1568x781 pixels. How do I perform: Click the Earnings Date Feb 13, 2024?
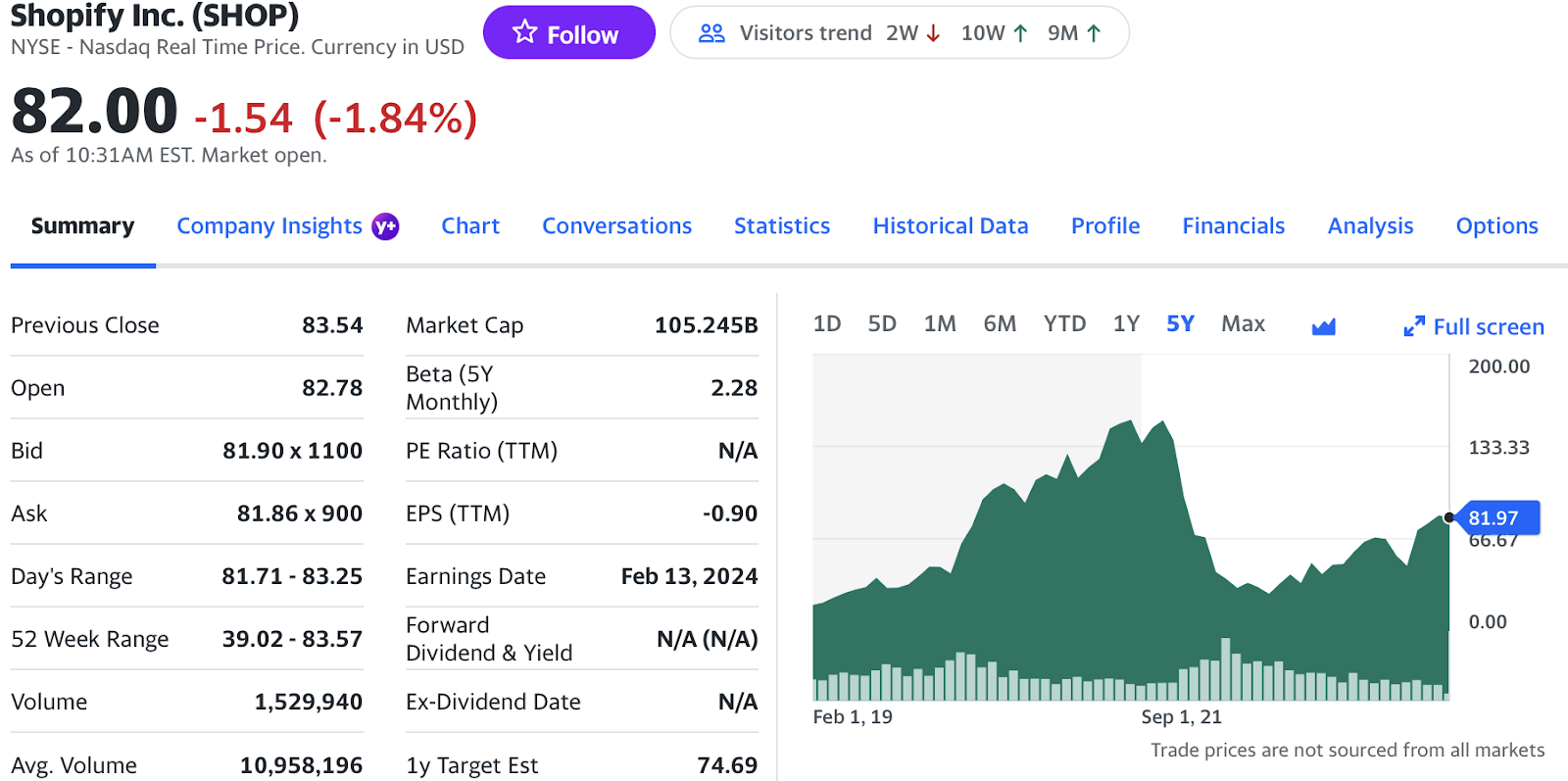pos(690,576)
